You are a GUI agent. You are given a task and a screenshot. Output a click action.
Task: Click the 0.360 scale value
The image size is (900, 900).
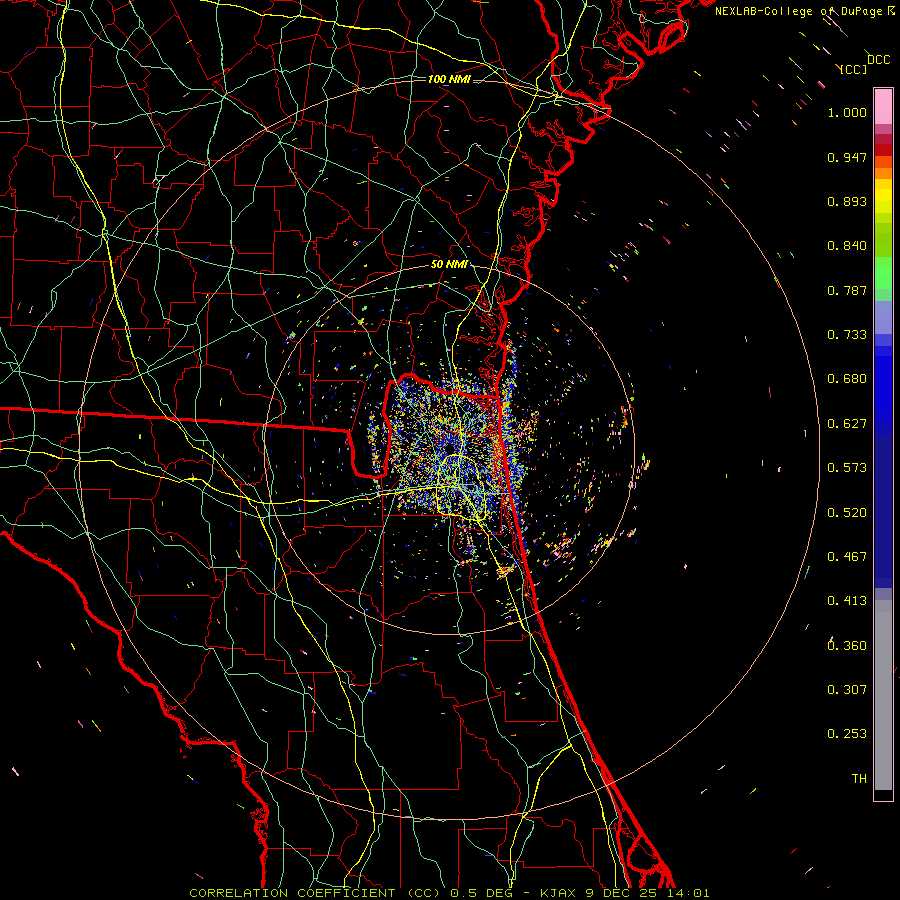click(x=847, y=646)
